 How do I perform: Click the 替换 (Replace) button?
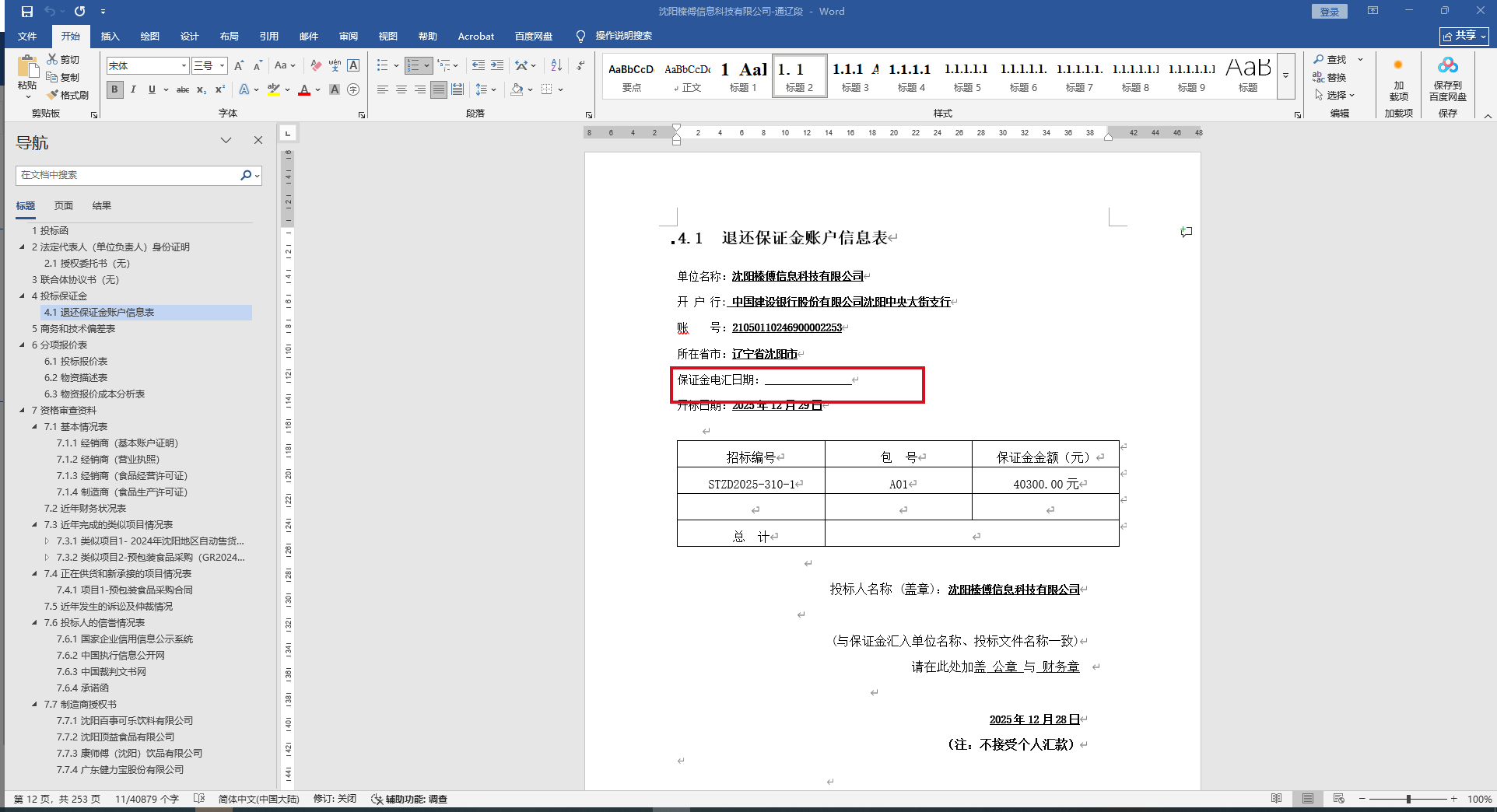1330,77
